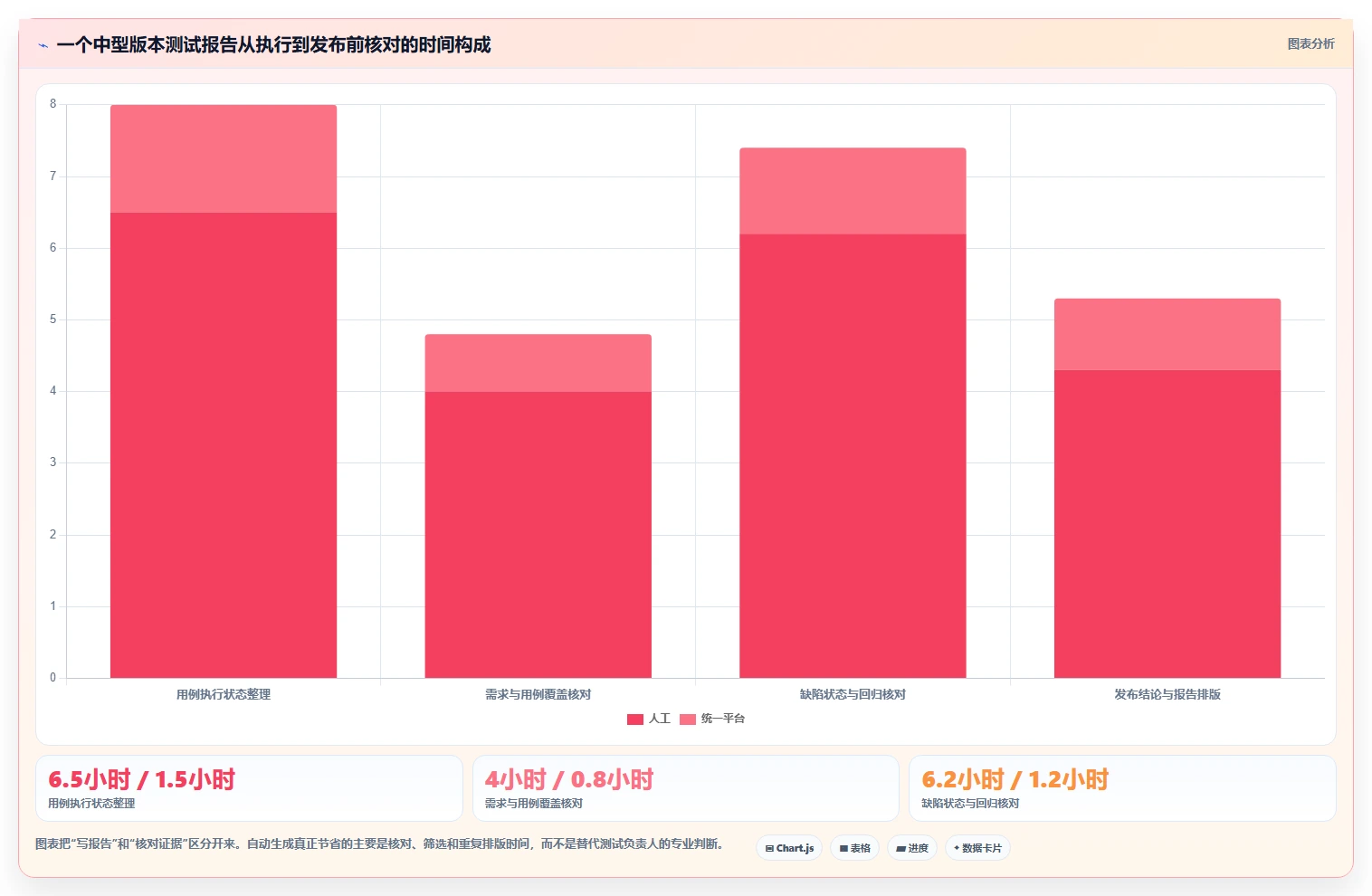
Task: Click the x-axis label 发布结论与报告排版
Action: [x=1167, y=694]
